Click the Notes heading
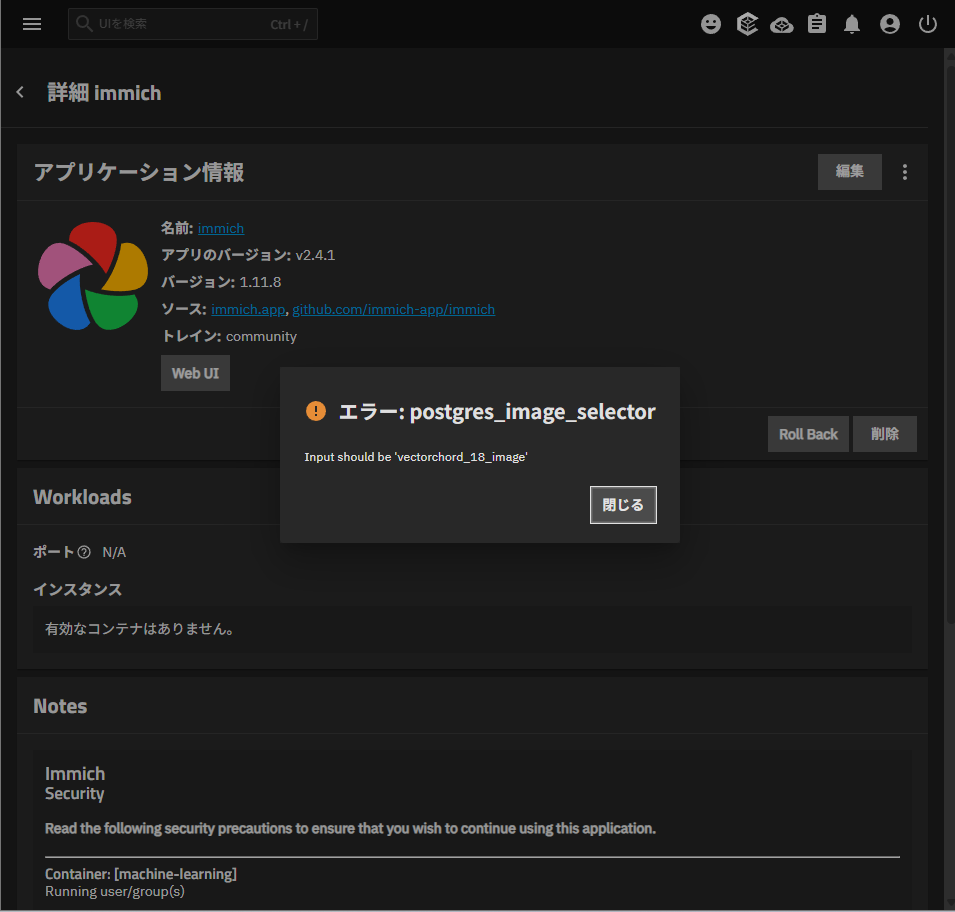 point(60,706)
